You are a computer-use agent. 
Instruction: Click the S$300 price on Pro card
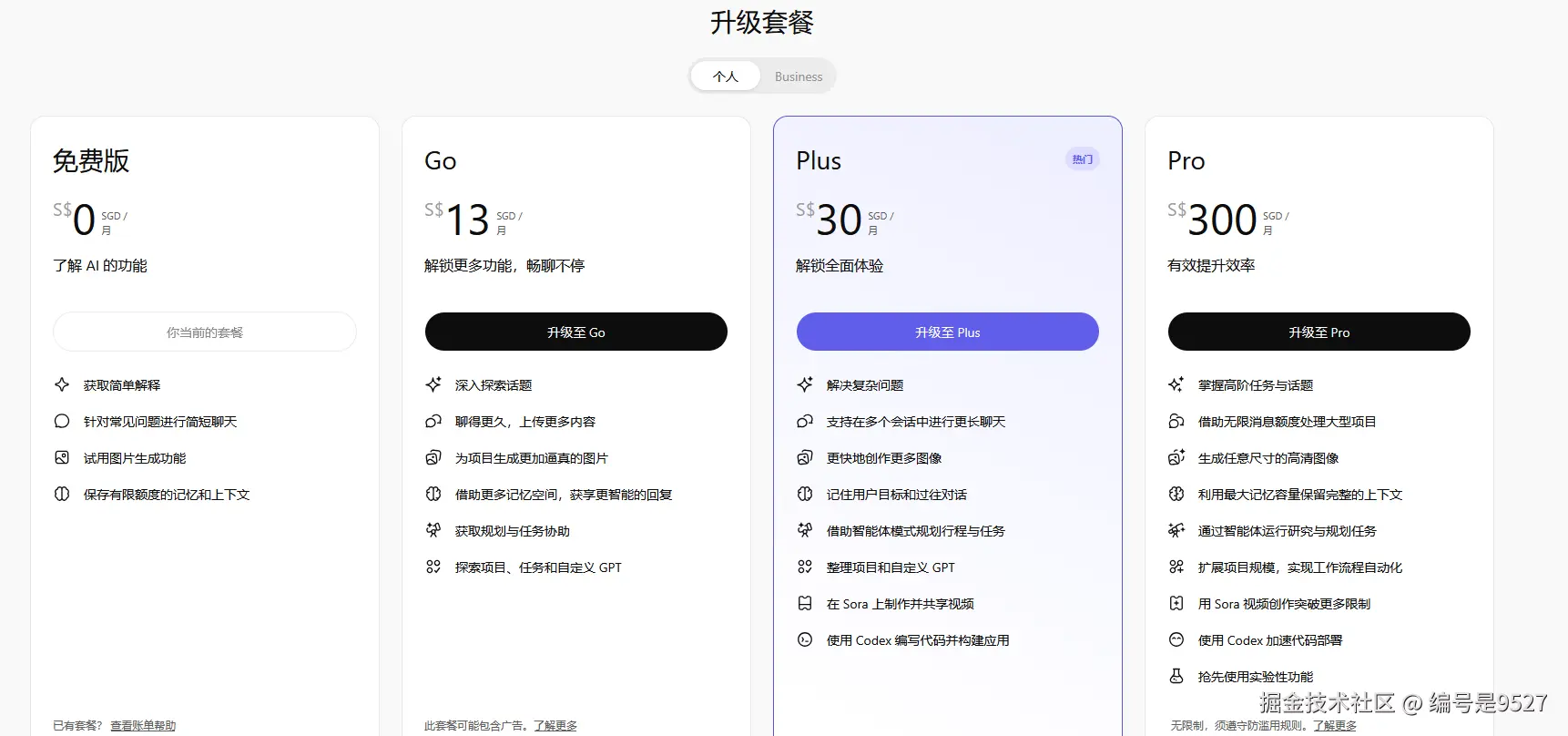1212,220
